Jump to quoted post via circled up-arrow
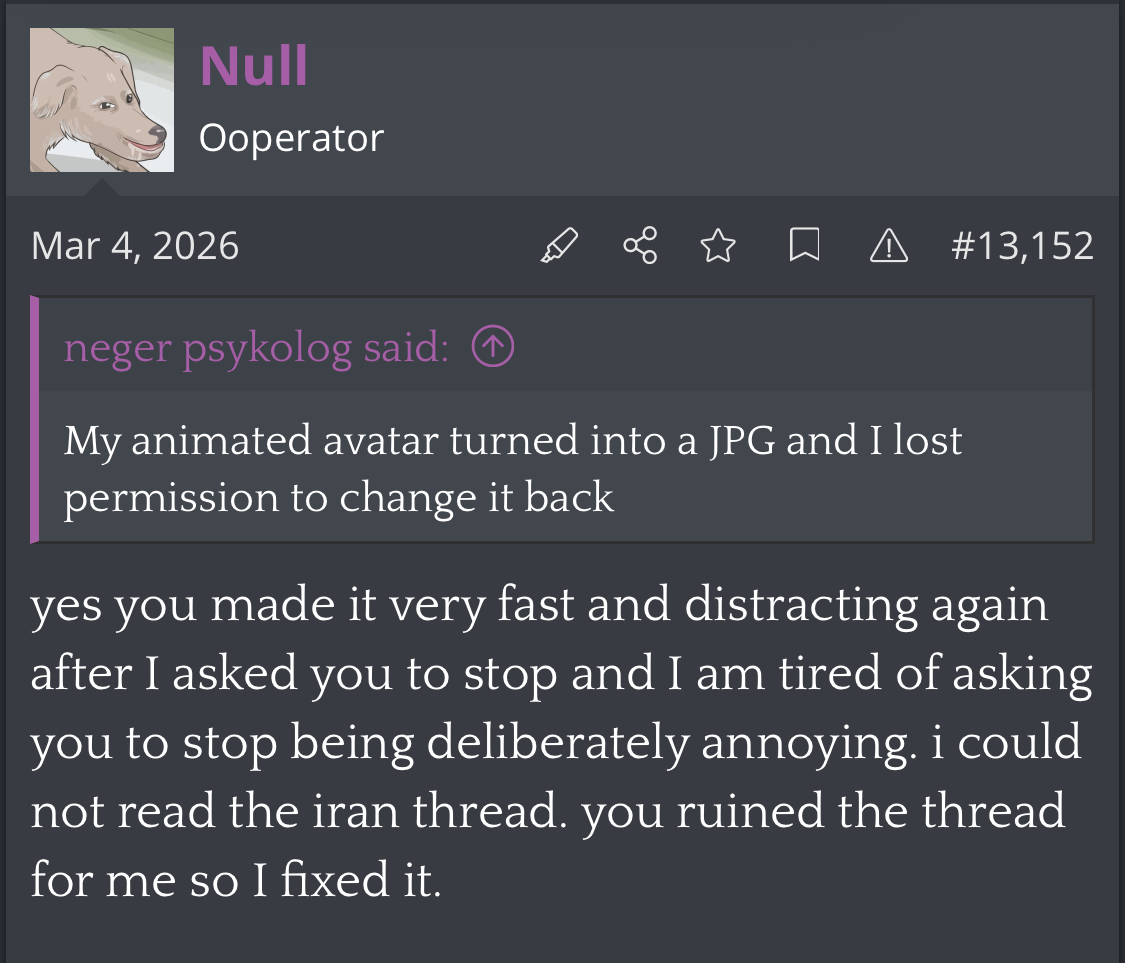This screenshot has width=1125, height=963. pyautogui.click(x=493, y=347)
